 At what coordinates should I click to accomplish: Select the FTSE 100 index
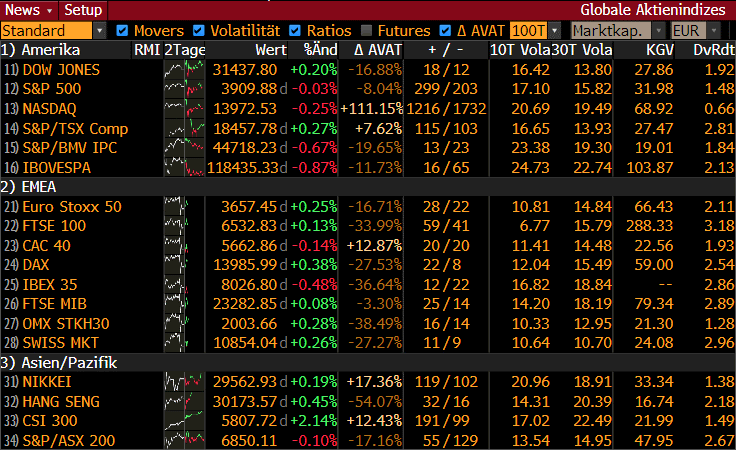pyautogui.click(x=54, y=226)
